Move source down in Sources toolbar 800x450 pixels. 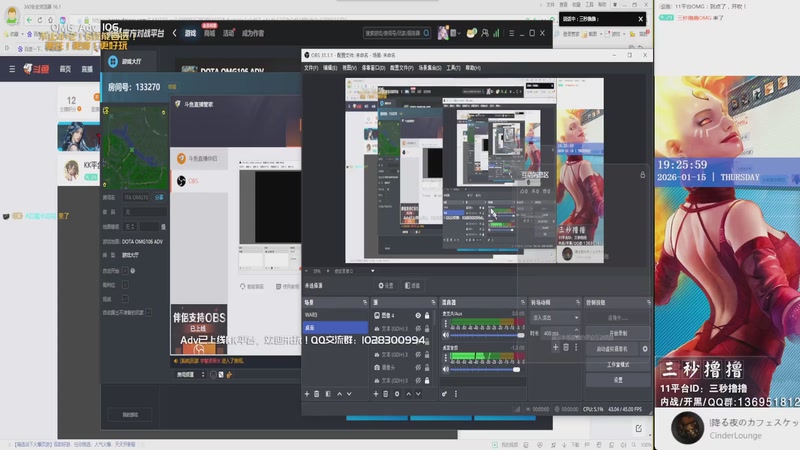coord(418,394)
